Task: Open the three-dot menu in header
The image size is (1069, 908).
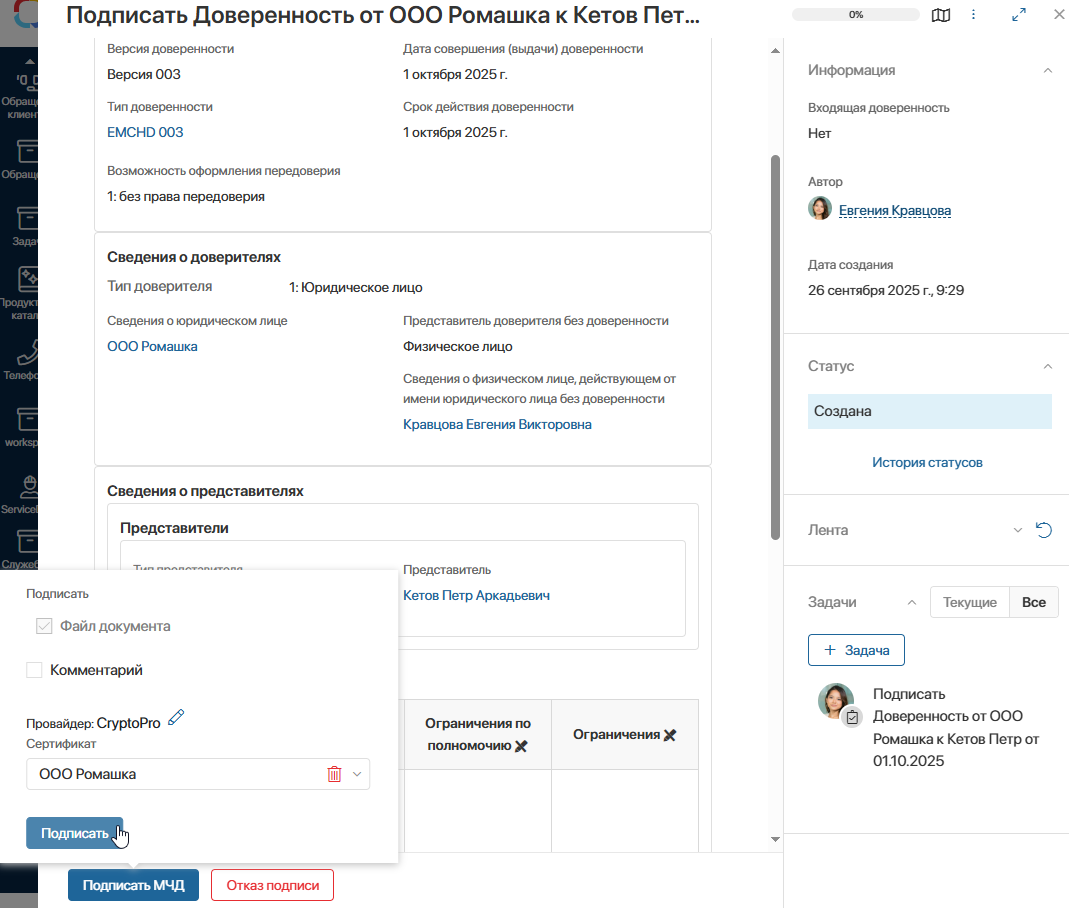Action: [x=973, y=15]
